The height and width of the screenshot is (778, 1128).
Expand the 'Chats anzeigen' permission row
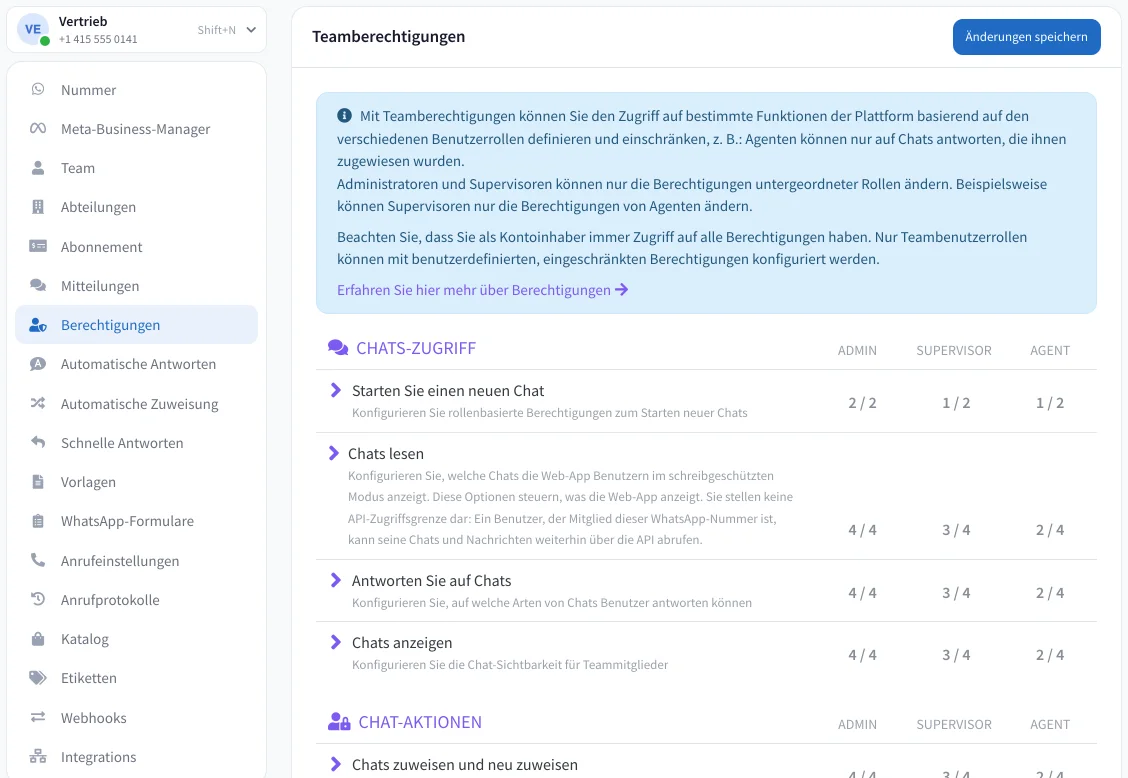[335, 642]
